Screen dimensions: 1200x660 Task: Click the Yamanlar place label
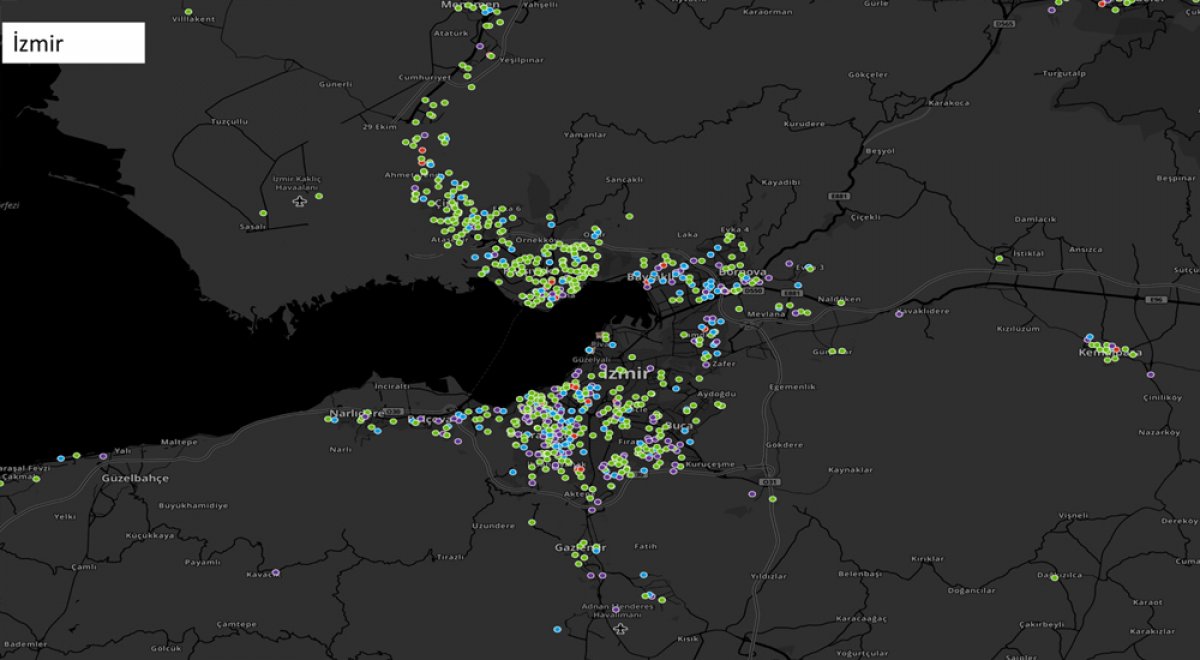click(x=585, y=134)
